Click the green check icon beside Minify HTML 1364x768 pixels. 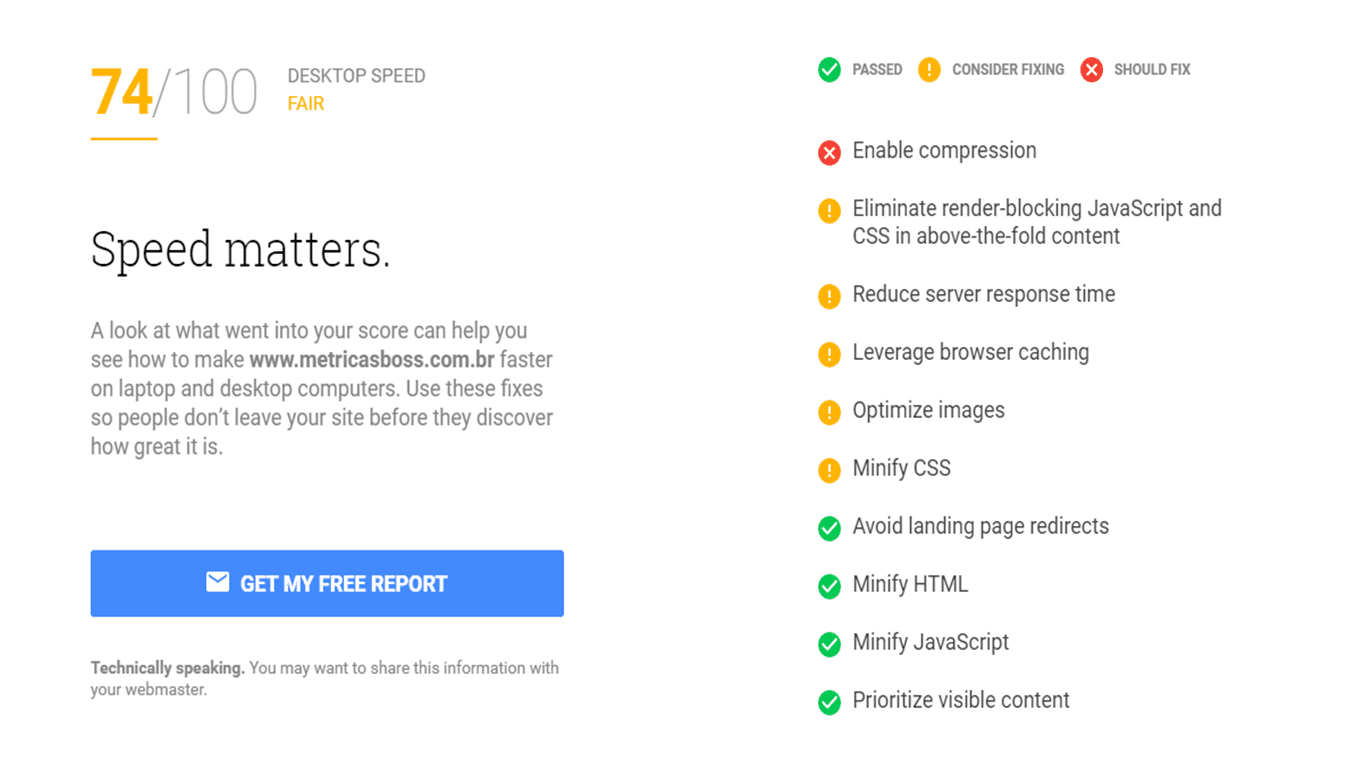pyautogui.click(x=829, y=586)
